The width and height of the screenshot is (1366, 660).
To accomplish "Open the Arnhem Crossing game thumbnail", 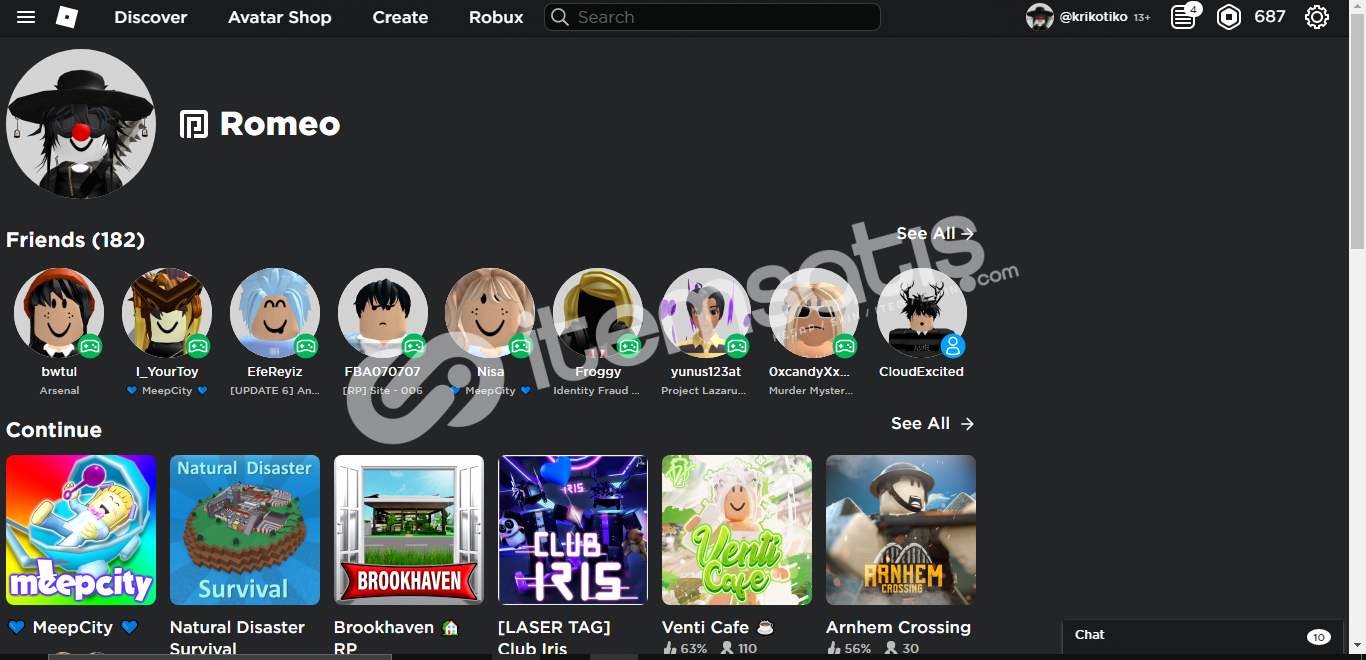I will [x=901, y=530].
